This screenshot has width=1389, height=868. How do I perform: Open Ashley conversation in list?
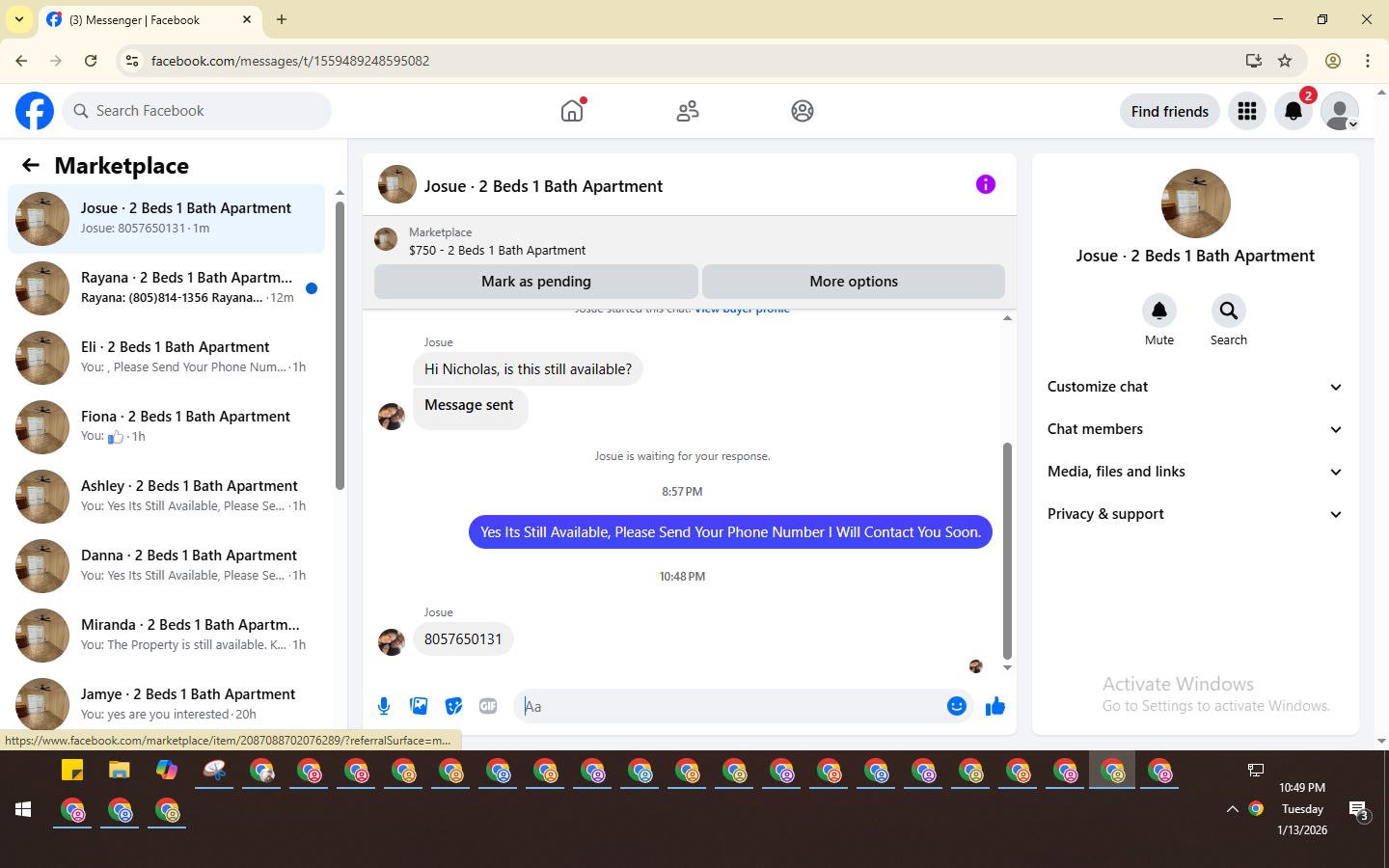click(166, 496)
